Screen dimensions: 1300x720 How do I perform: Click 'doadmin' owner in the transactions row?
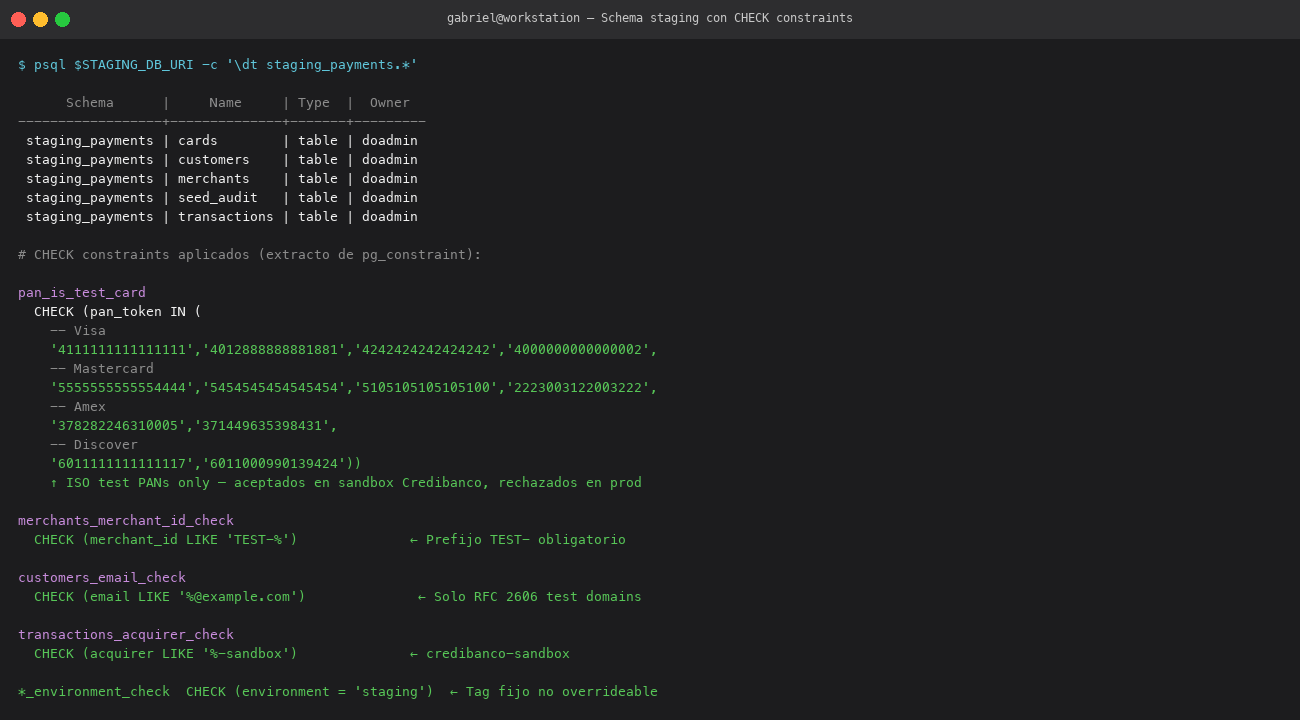coord(390,217)
